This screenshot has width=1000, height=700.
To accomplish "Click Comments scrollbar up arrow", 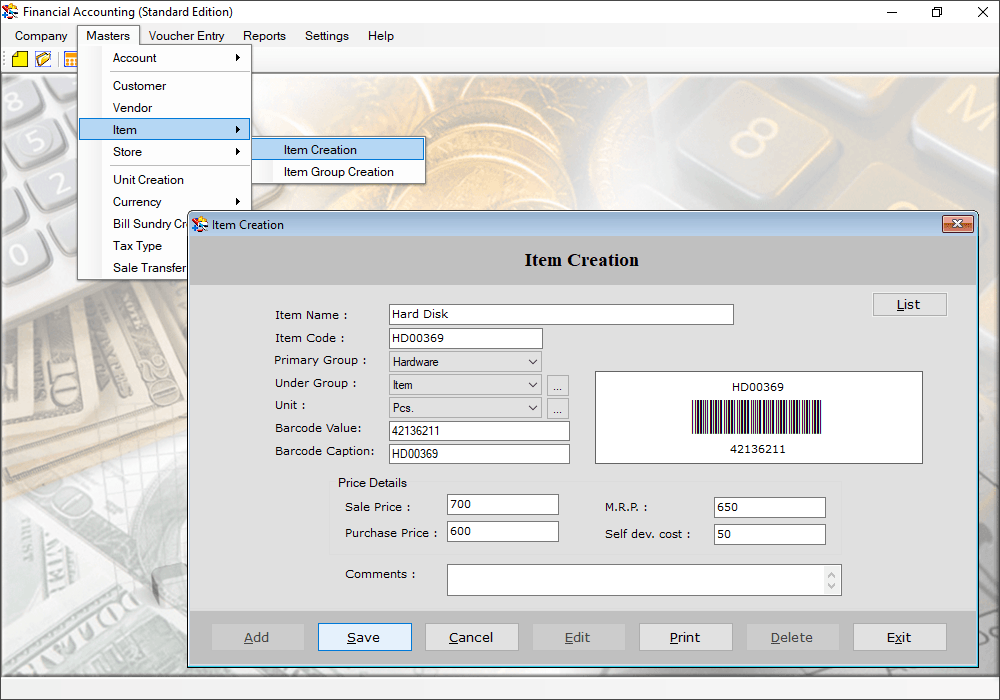I will [x=831, y=574].
